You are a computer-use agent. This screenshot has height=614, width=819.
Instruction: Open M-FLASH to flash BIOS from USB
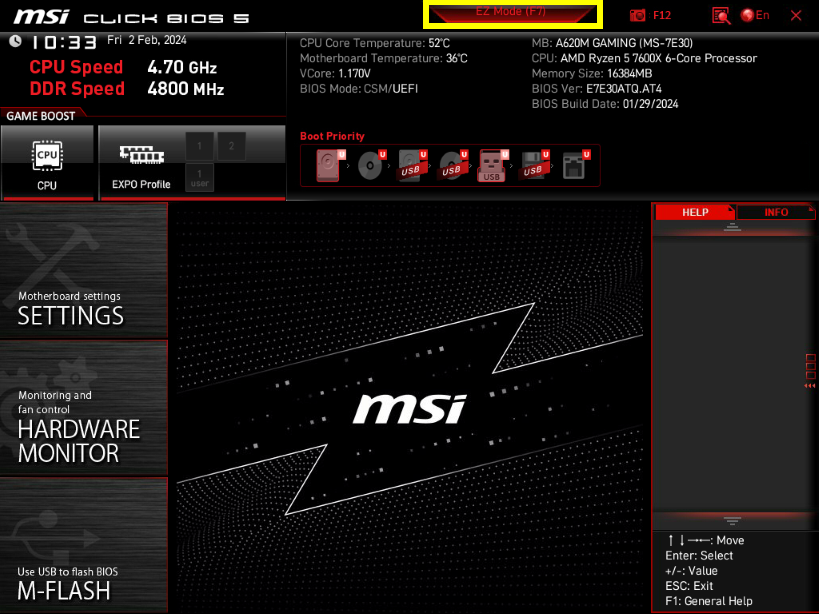click(x=84, y=545)
